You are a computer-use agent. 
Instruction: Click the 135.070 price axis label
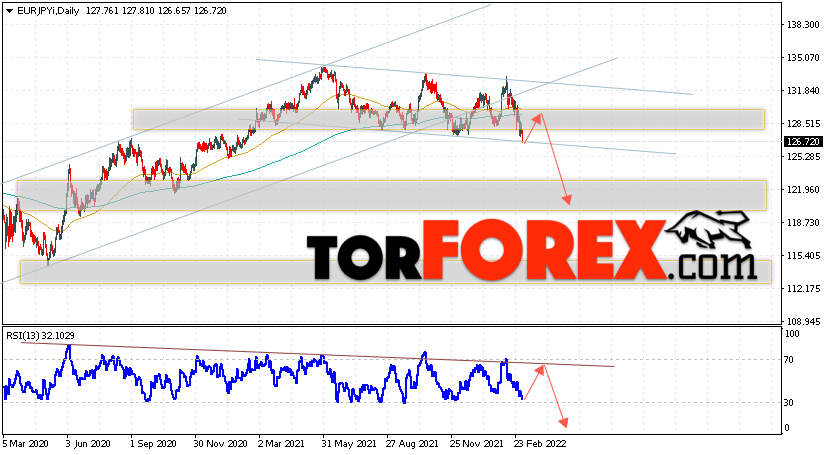point(803,57)
